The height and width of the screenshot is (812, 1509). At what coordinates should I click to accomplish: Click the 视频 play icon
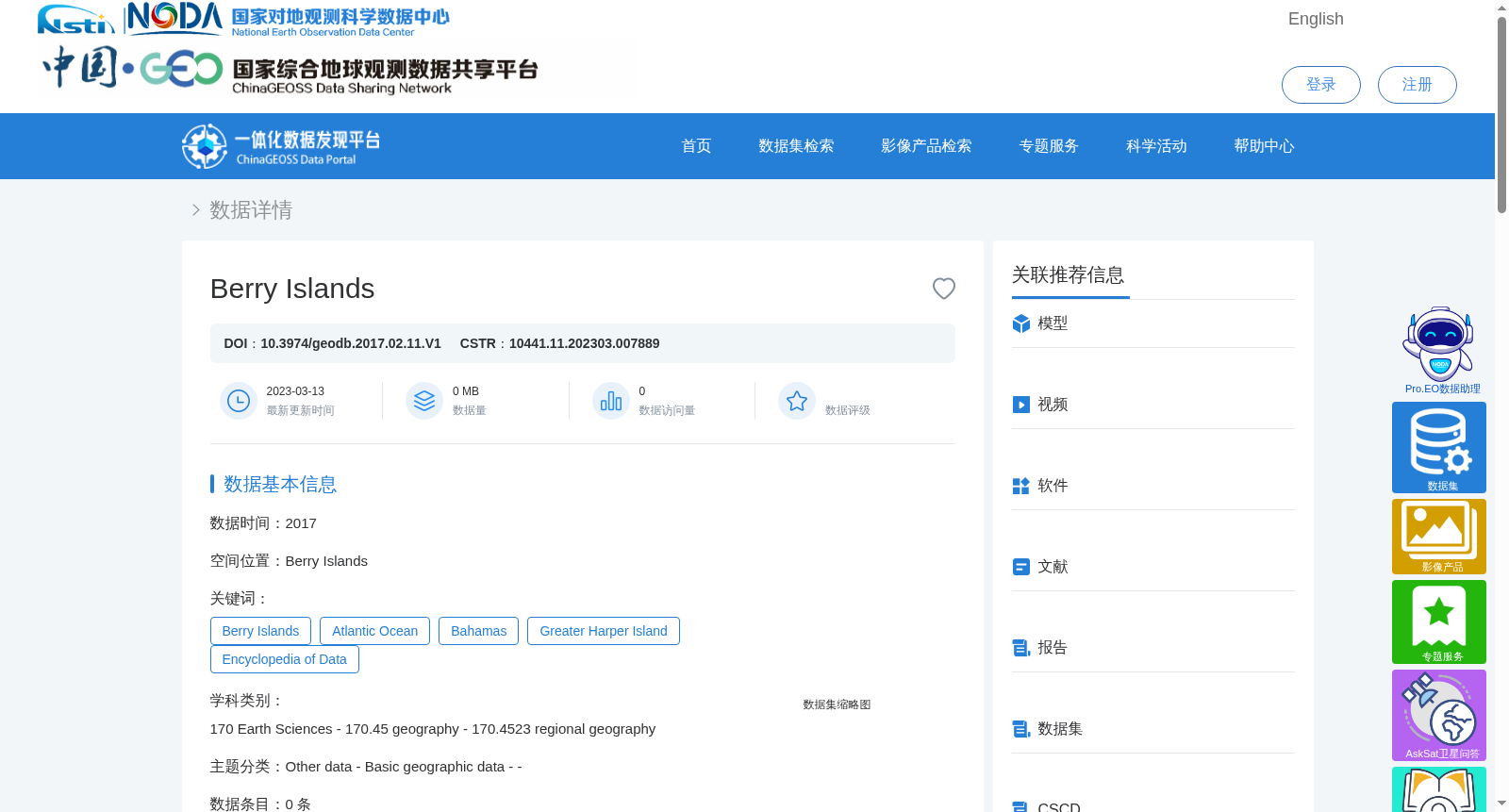click(x=1020, y=405)
